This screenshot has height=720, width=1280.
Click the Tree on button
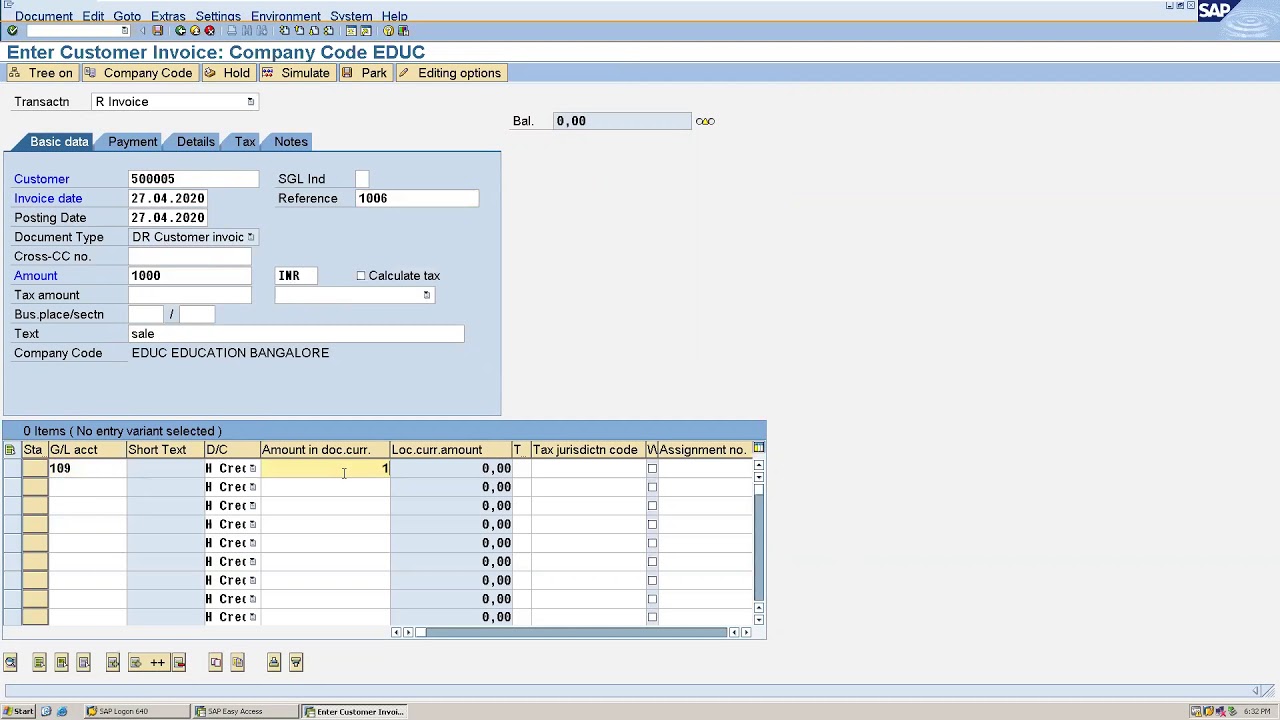41,73
